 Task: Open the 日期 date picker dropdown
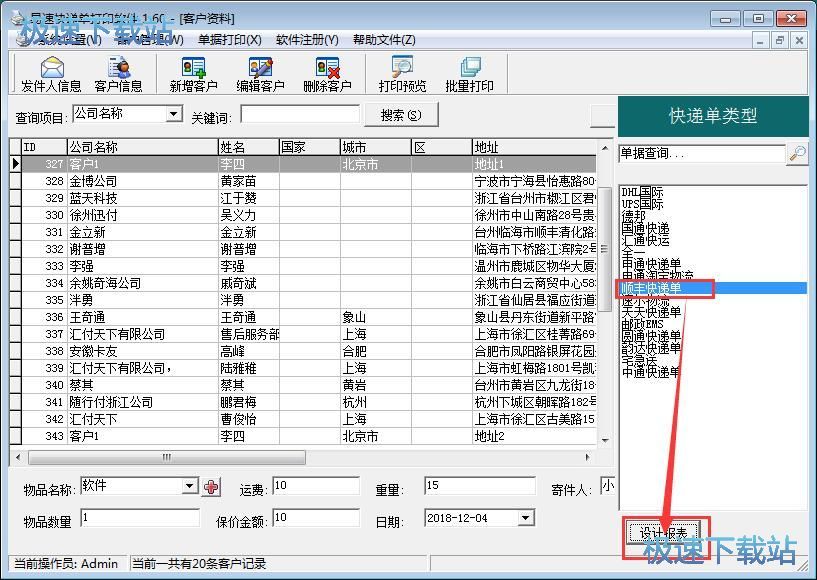[526, 518]
